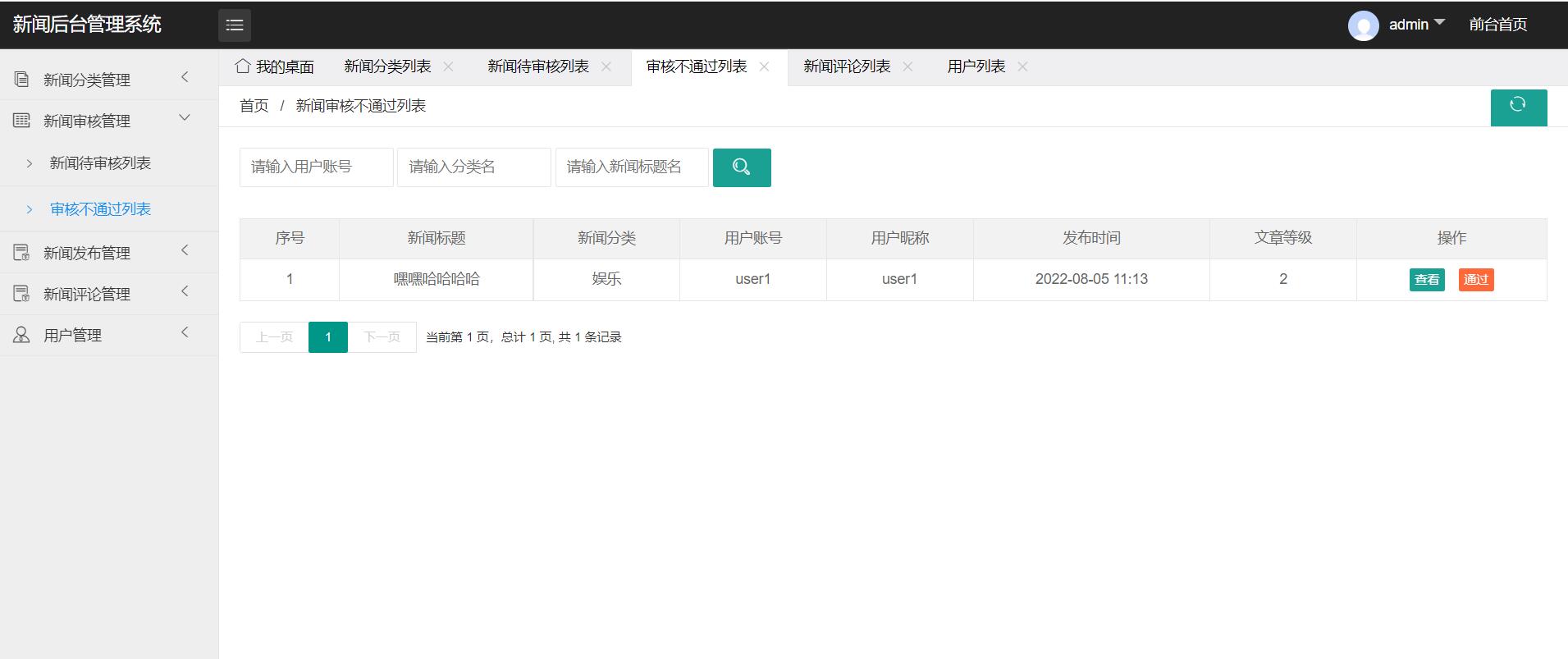Click the 新闻标题 column header
Image resolution: width=1568 pixels, height=659 pixels.
coord(437,238)
